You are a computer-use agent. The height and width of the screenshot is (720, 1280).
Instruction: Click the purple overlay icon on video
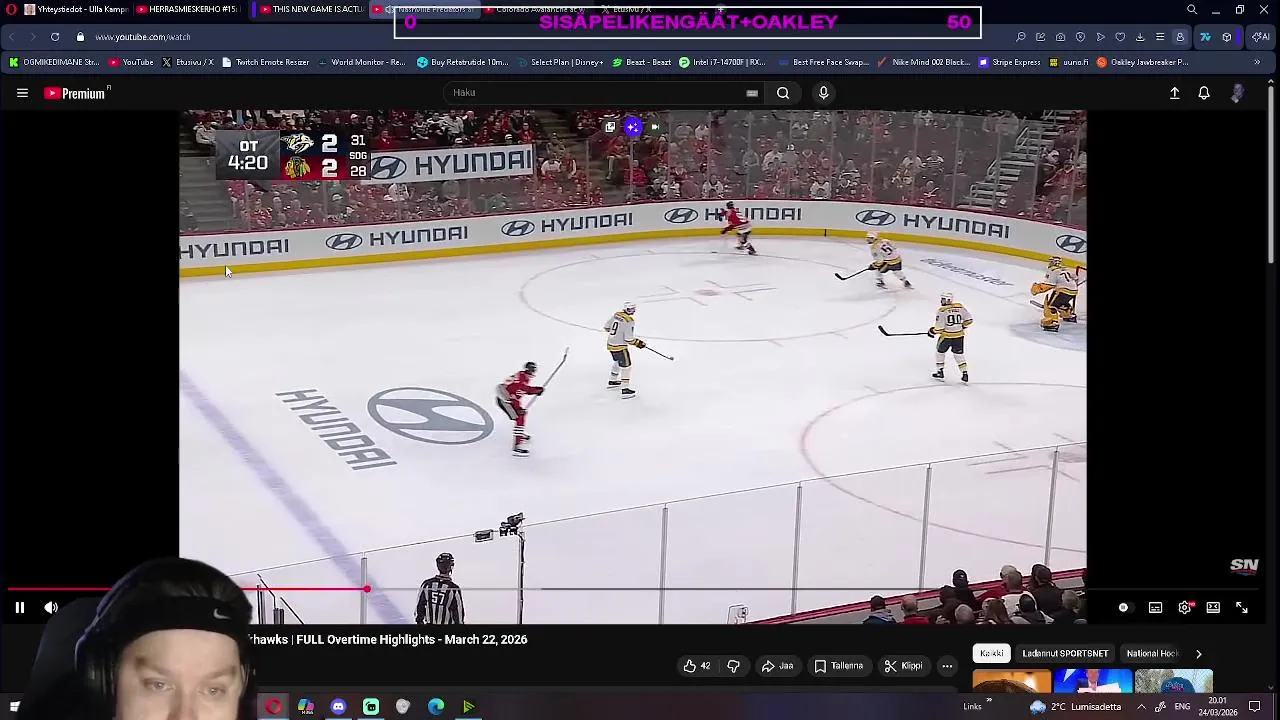tap(632, 127)
